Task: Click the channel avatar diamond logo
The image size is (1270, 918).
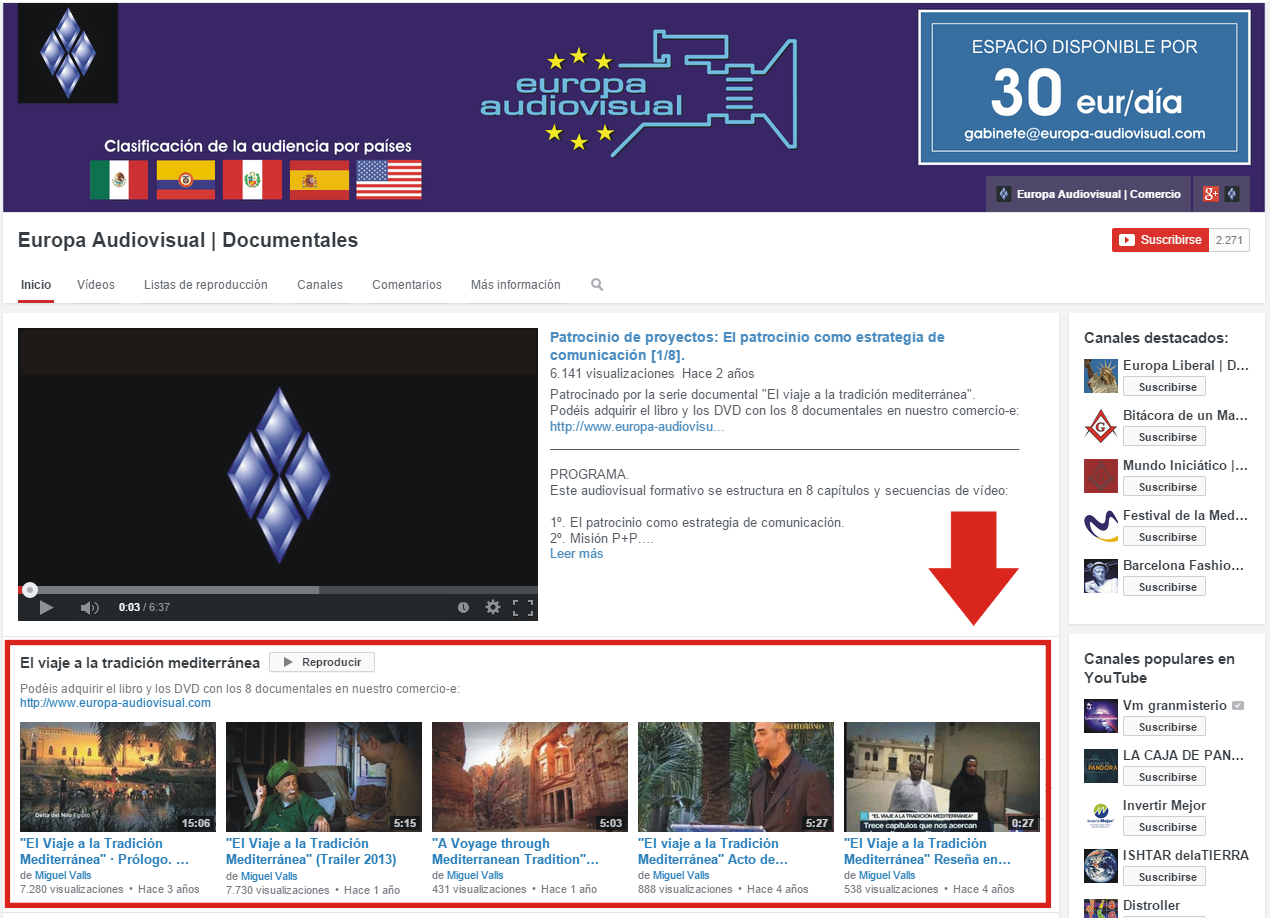Action: (68, 53)
